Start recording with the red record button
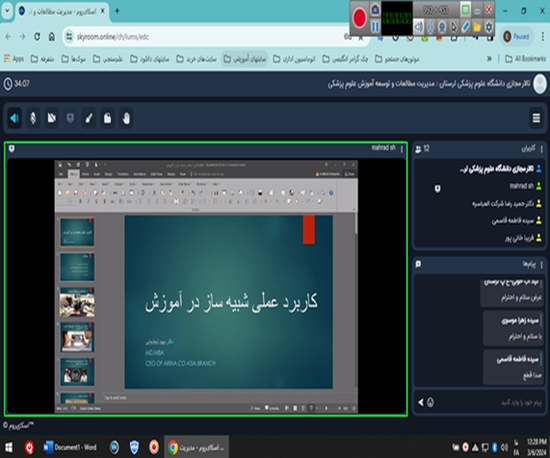 (x=360, y=18)
